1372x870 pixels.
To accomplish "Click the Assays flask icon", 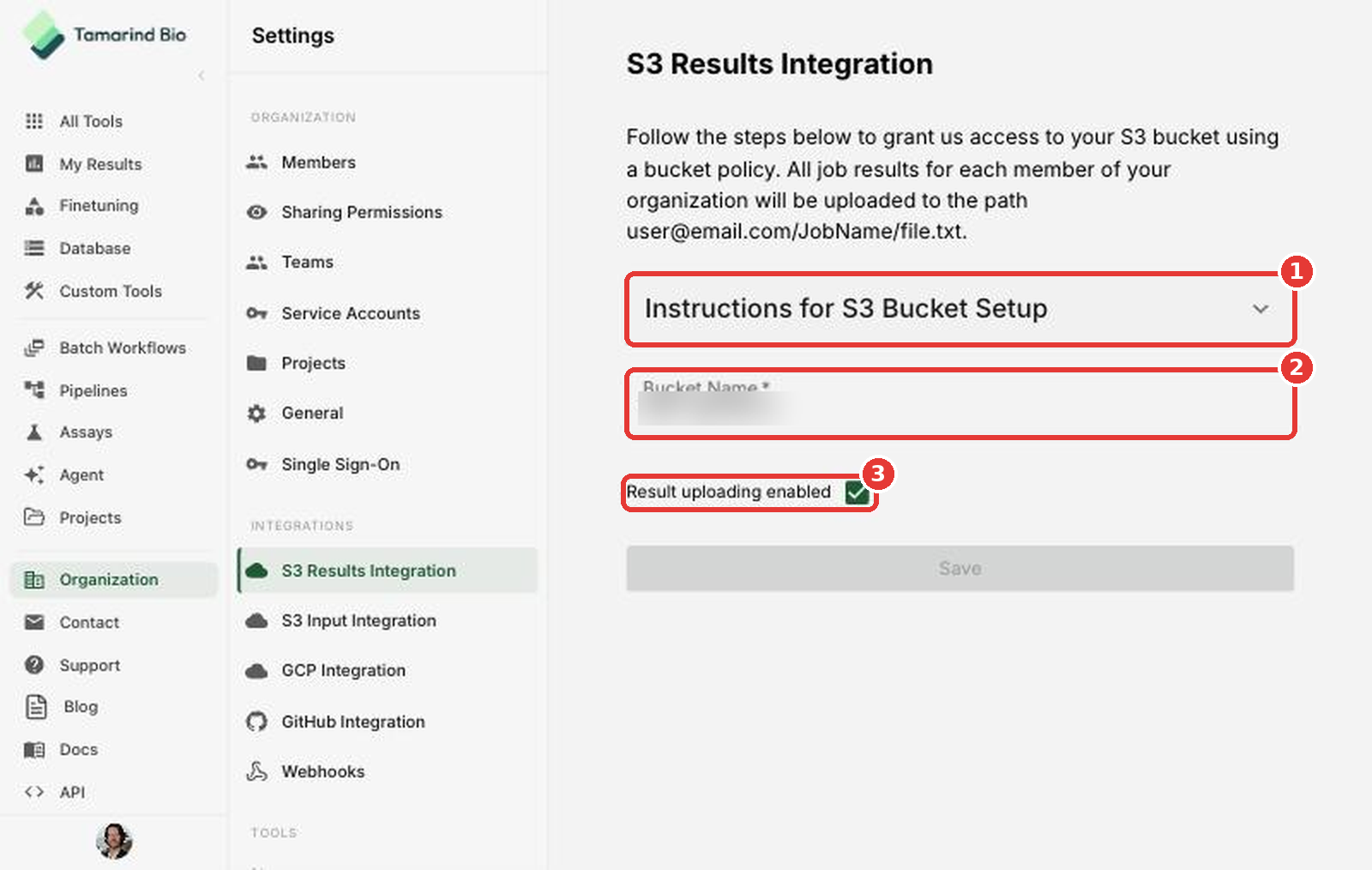I will [34, 432].
